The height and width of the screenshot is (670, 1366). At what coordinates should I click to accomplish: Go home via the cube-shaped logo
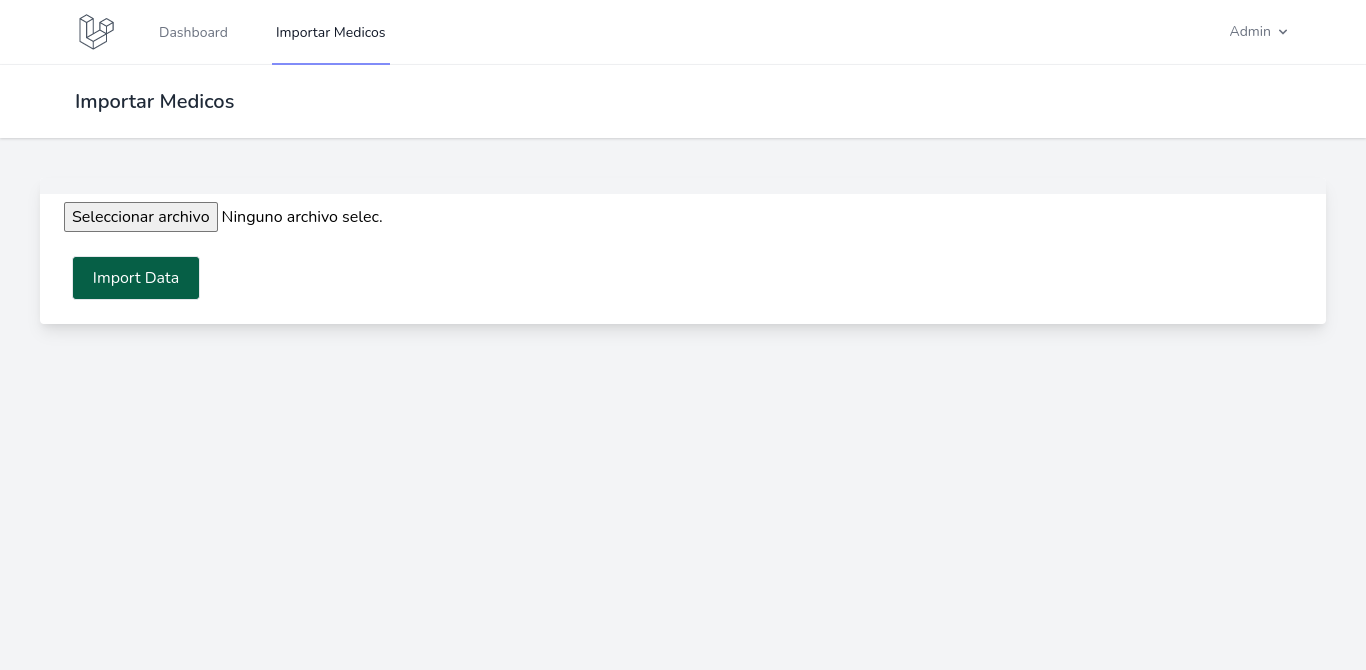[96, 32]
